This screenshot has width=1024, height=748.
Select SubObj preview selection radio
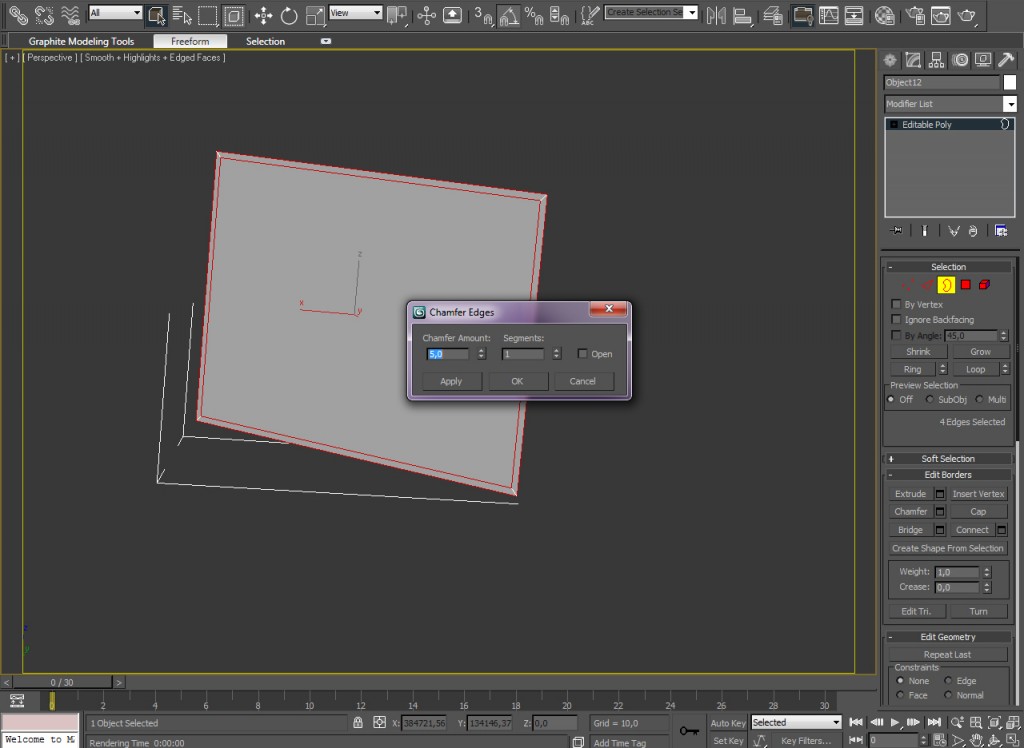tap(929, 399)
